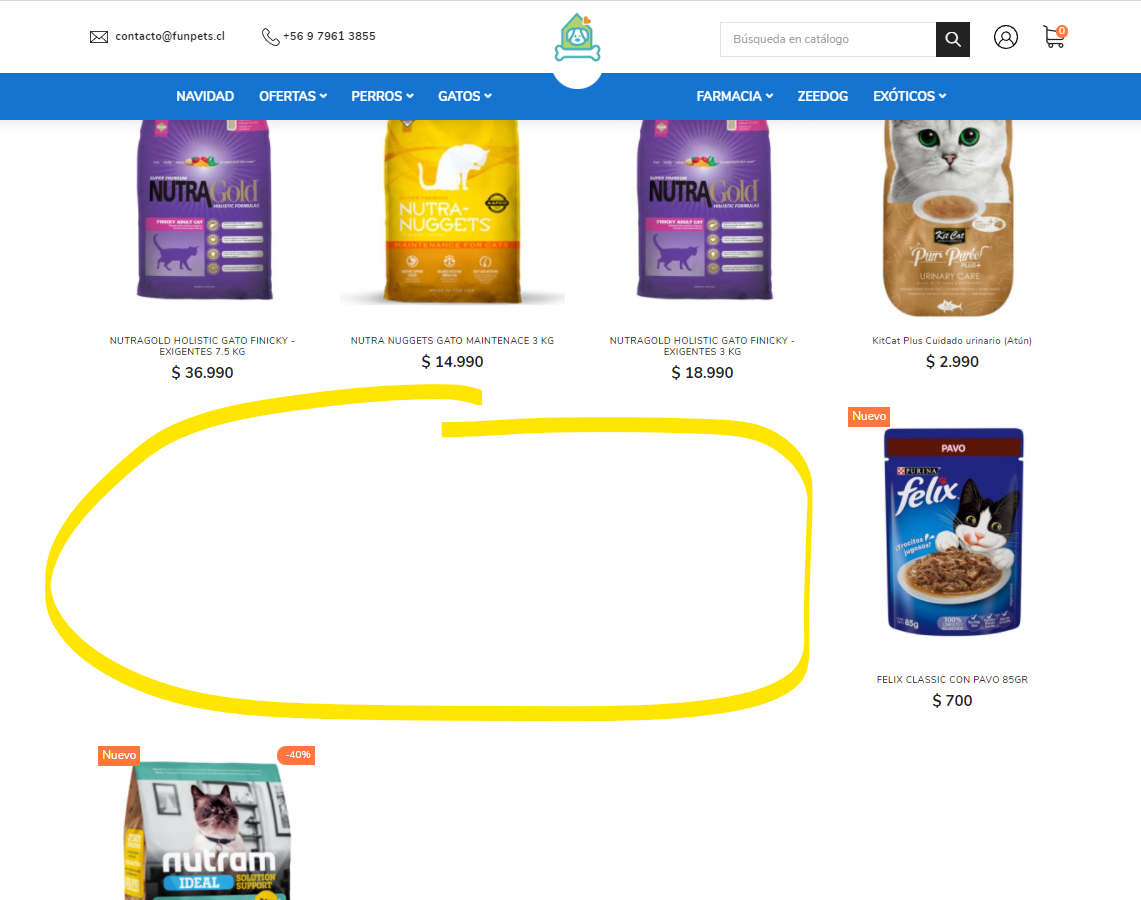1141x900 pixels.
Task: Open the ZEEDOG menu item
Action: click(822, 96)
